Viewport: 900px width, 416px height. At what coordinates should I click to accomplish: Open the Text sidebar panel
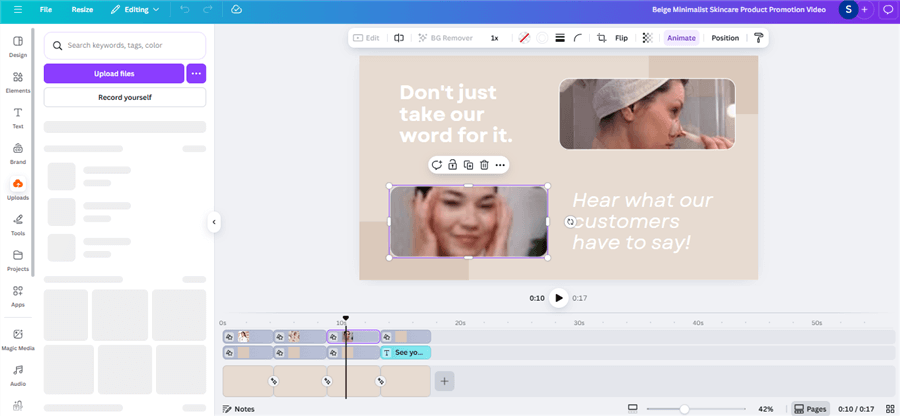(x=18, y=118)
